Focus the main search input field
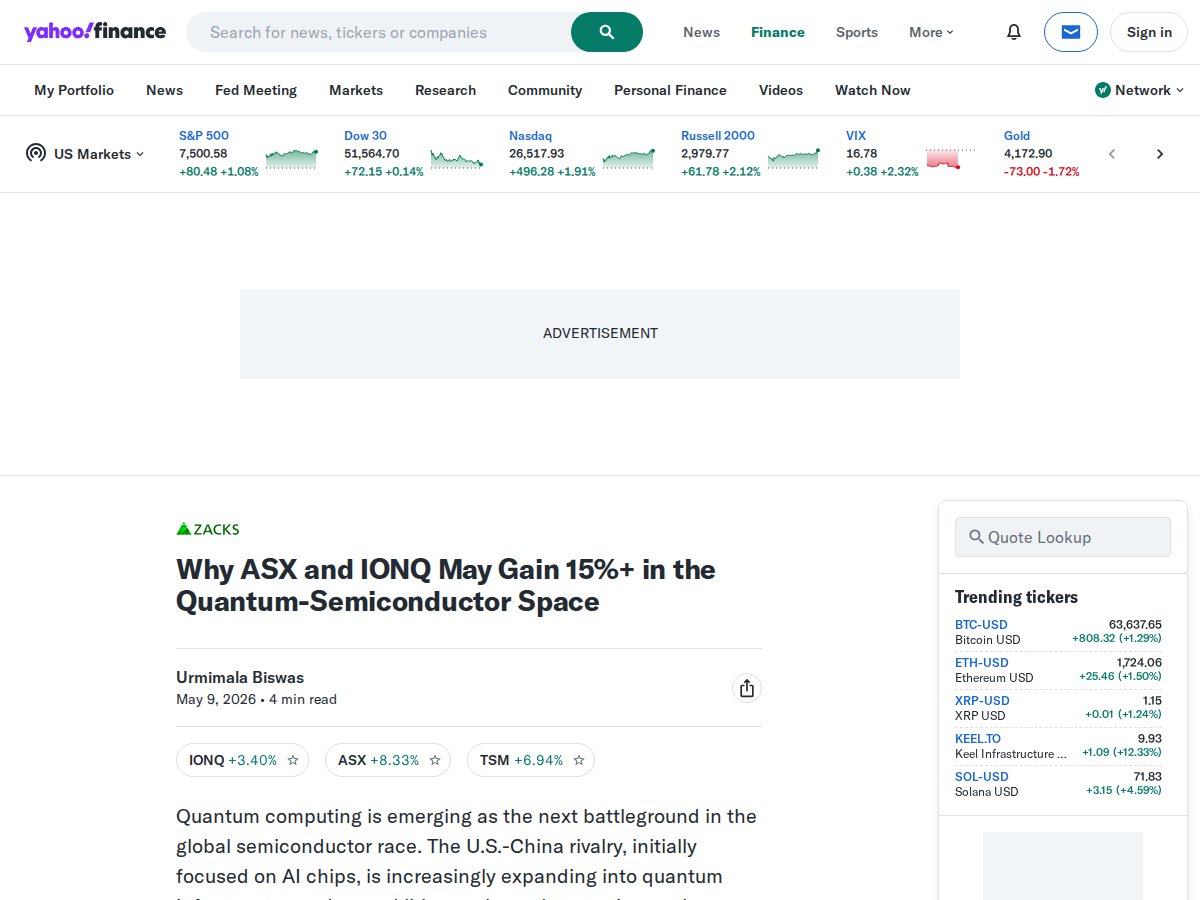The image size is (1200, 900). (x=380, y=32)
